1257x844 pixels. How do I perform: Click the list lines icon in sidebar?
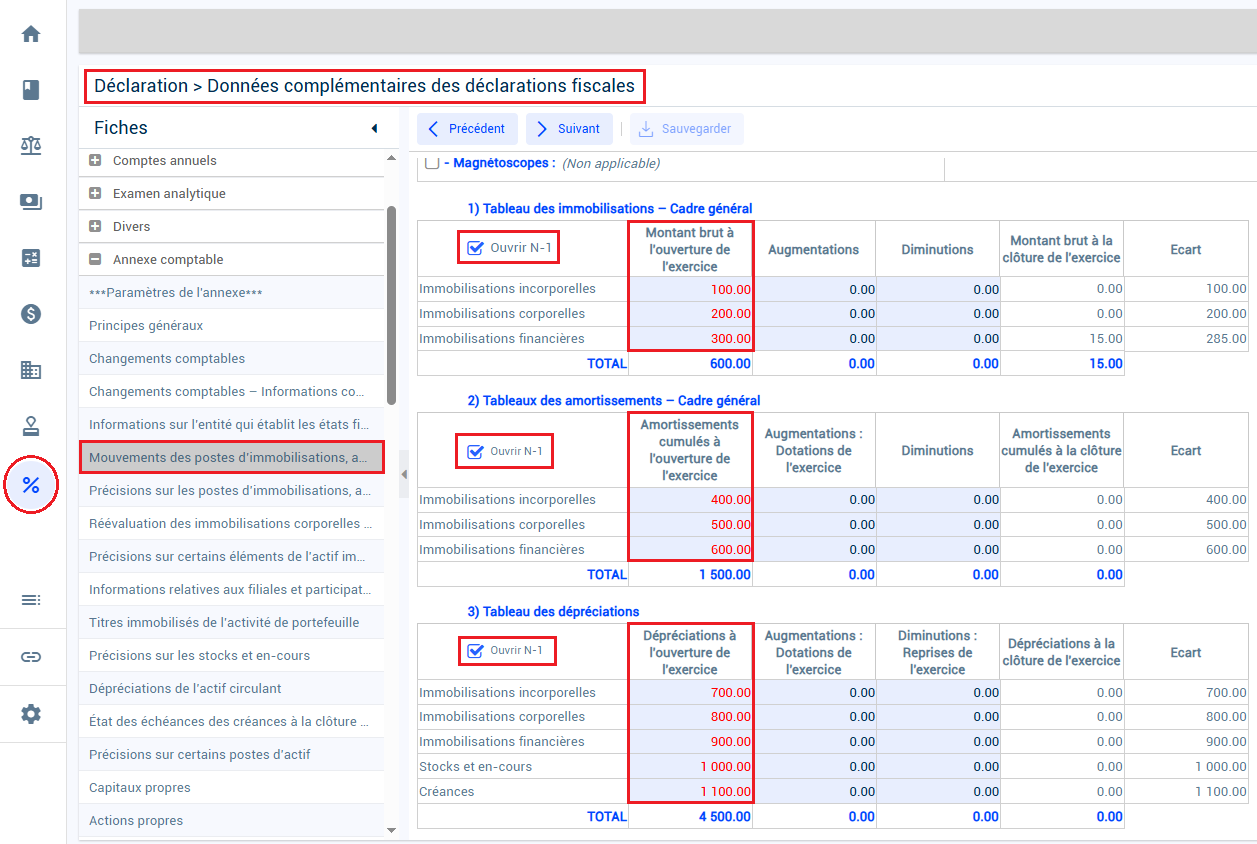click(x=31, y=600)
